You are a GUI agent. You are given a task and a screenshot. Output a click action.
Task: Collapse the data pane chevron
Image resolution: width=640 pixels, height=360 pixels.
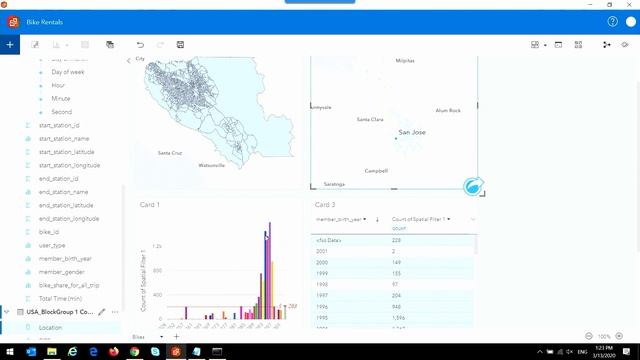click(x=129, y=60)
